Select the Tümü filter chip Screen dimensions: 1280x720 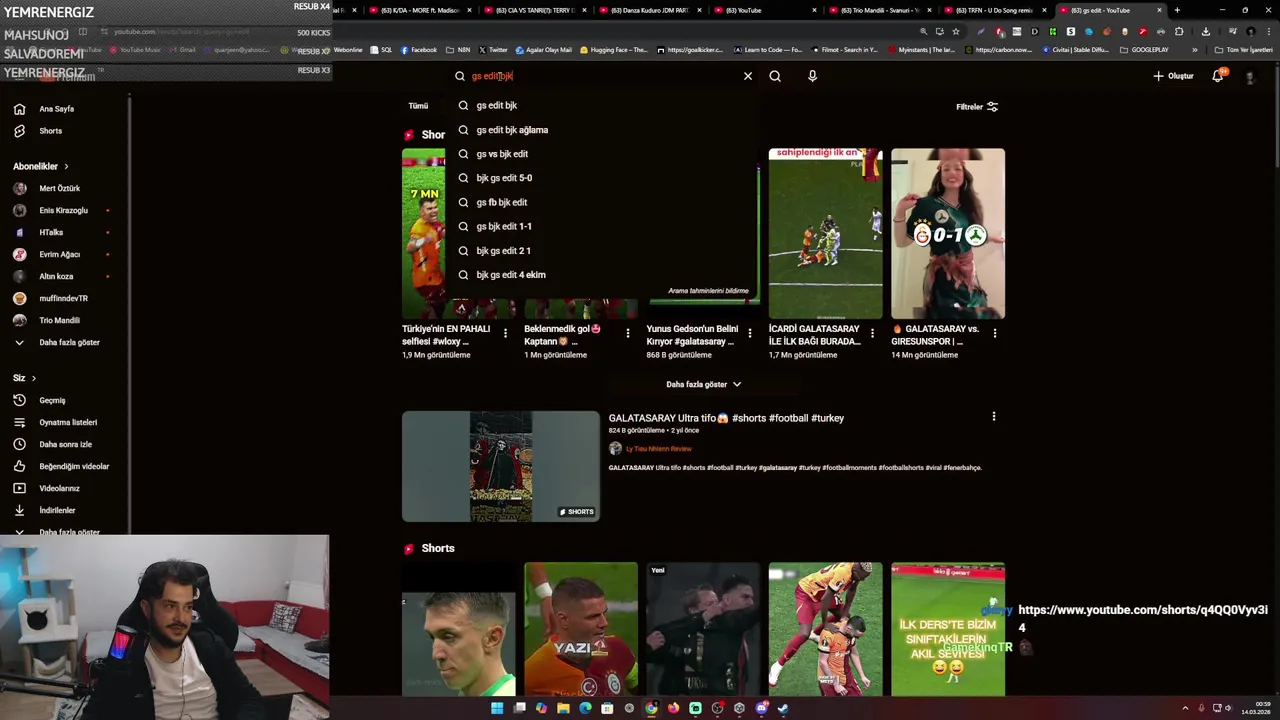click(418, 106)
